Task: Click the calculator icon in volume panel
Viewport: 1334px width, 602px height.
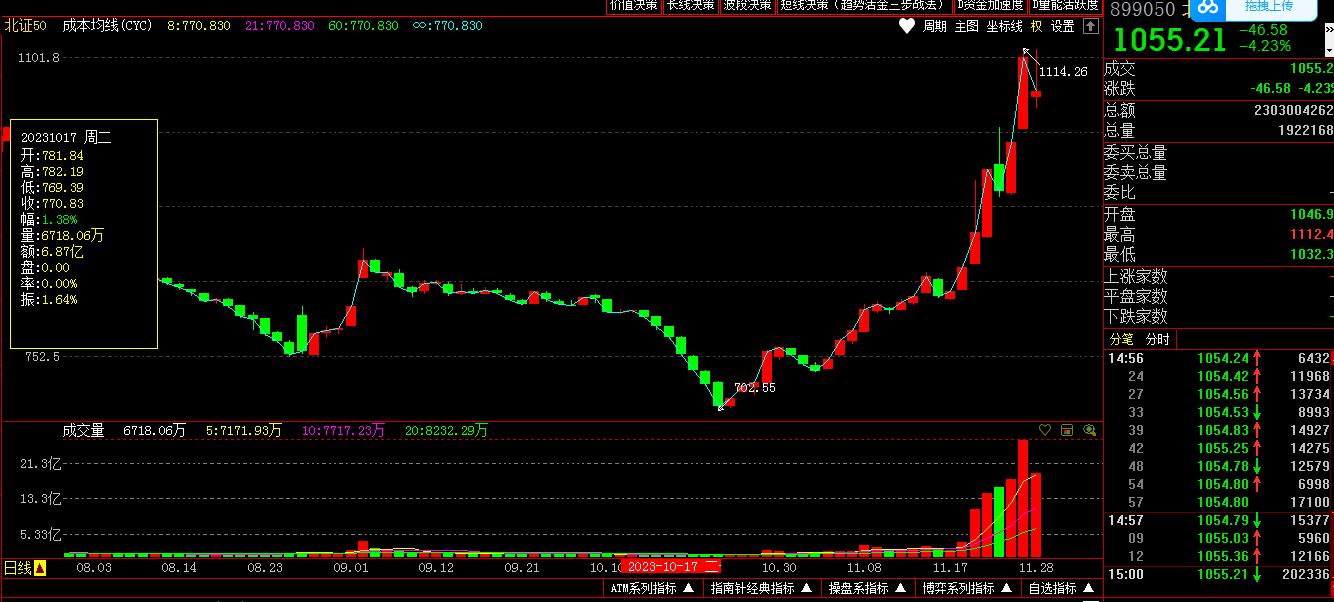Action: [1067, 430]
